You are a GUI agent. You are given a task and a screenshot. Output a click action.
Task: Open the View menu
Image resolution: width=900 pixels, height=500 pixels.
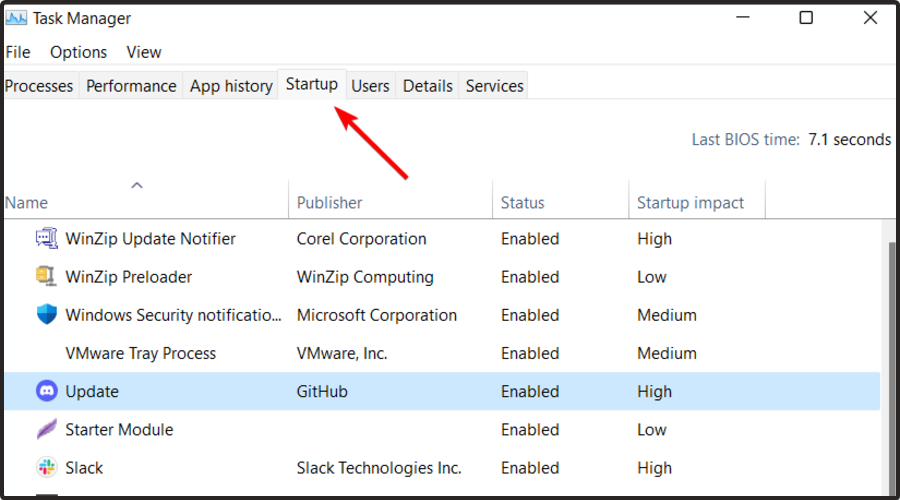pyautogui.click(x=144, y=52)
